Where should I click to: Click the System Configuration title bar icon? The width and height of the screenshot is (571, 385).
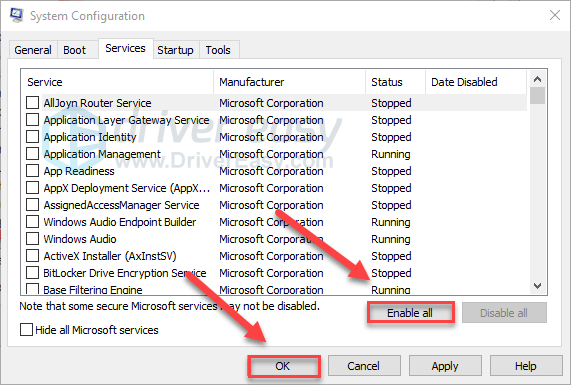pos(16,15)
